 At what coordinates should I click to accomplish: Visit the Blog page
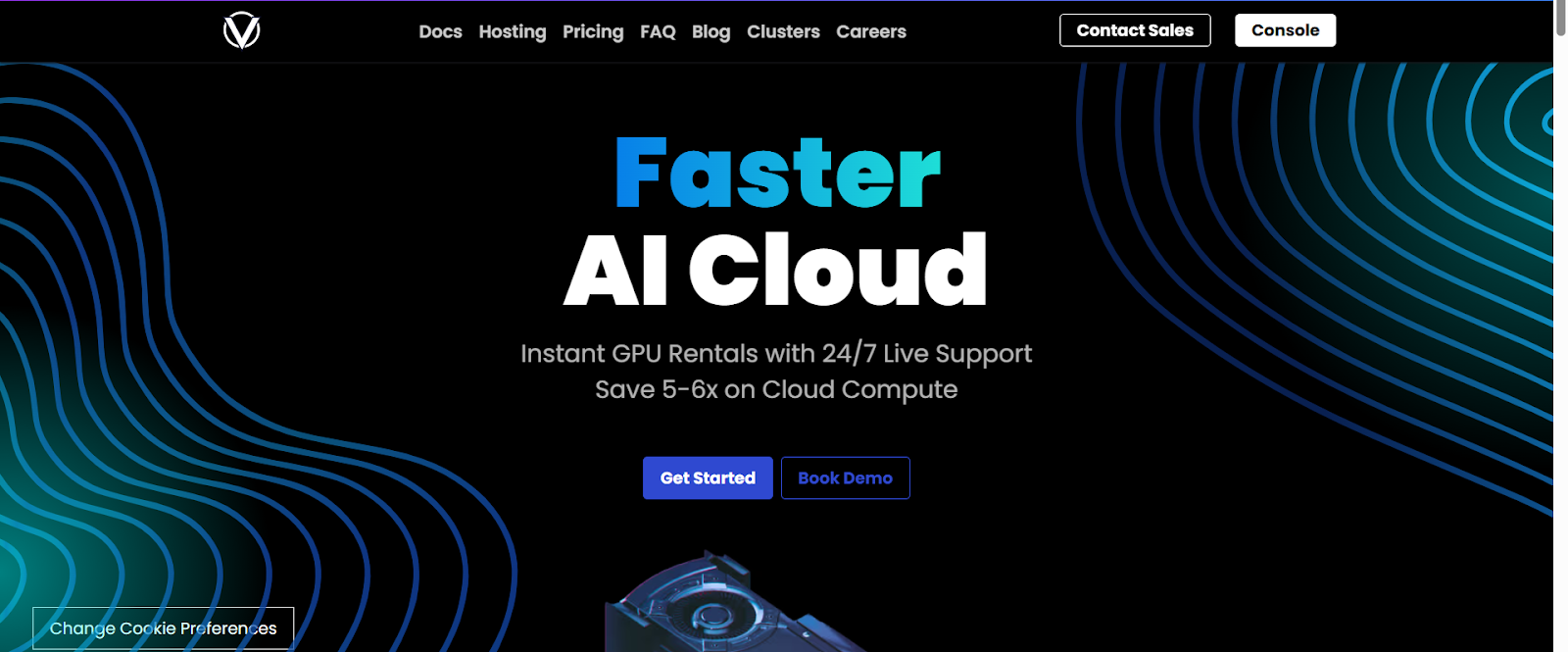(x=710, y=31)
